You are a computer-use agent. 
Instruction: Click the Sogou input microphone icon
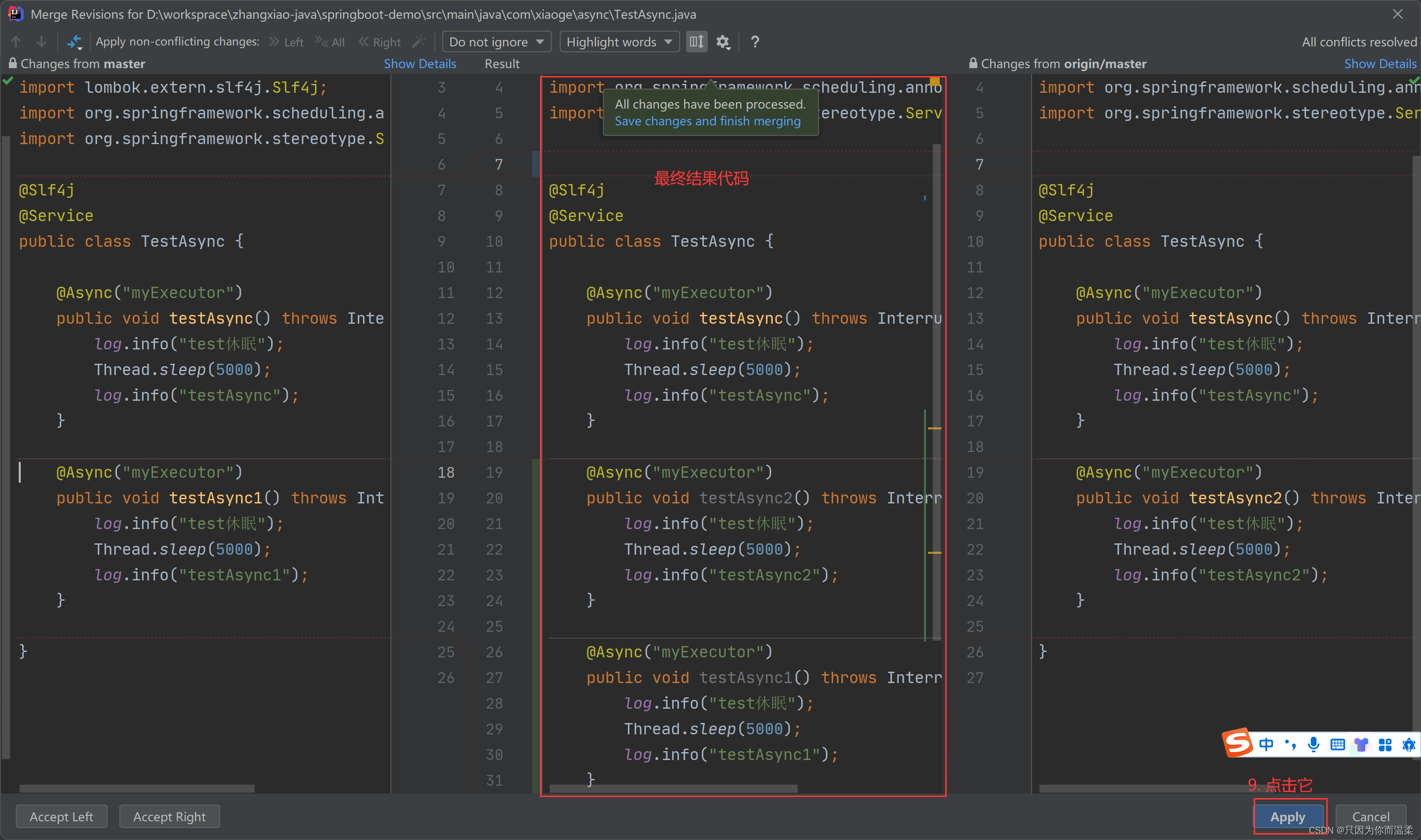(1313, 744)
